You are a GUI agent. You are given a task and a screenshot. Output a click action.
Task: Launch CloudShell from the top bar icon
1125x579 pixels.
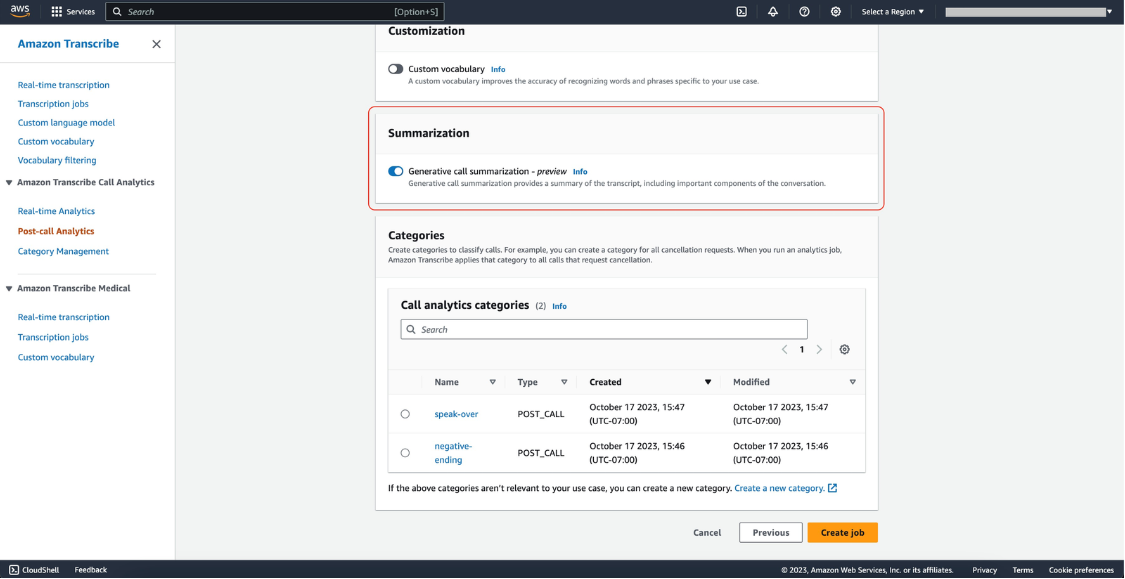(x=742, y=11)
